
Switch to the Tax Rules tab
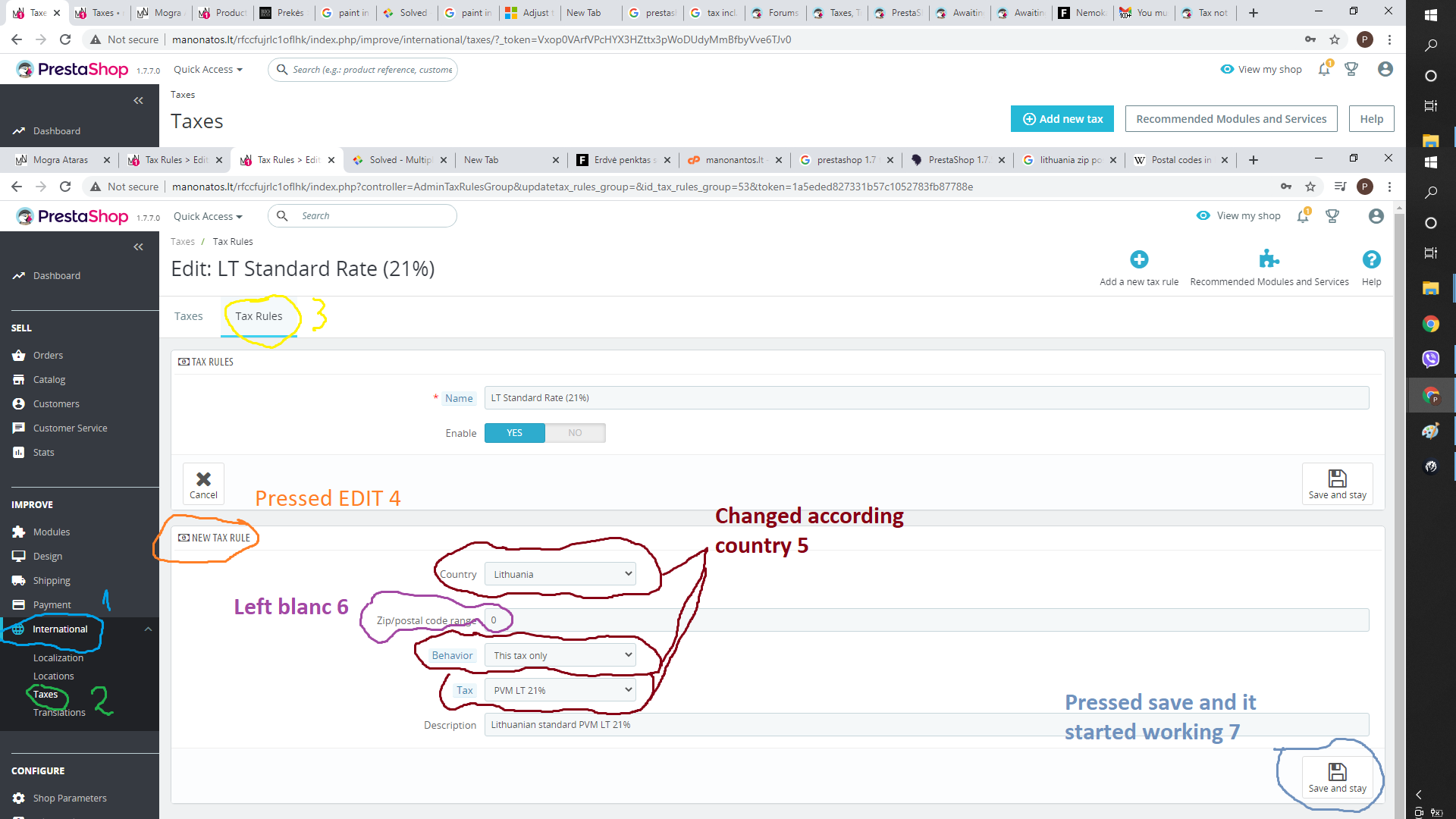(259, 316)
